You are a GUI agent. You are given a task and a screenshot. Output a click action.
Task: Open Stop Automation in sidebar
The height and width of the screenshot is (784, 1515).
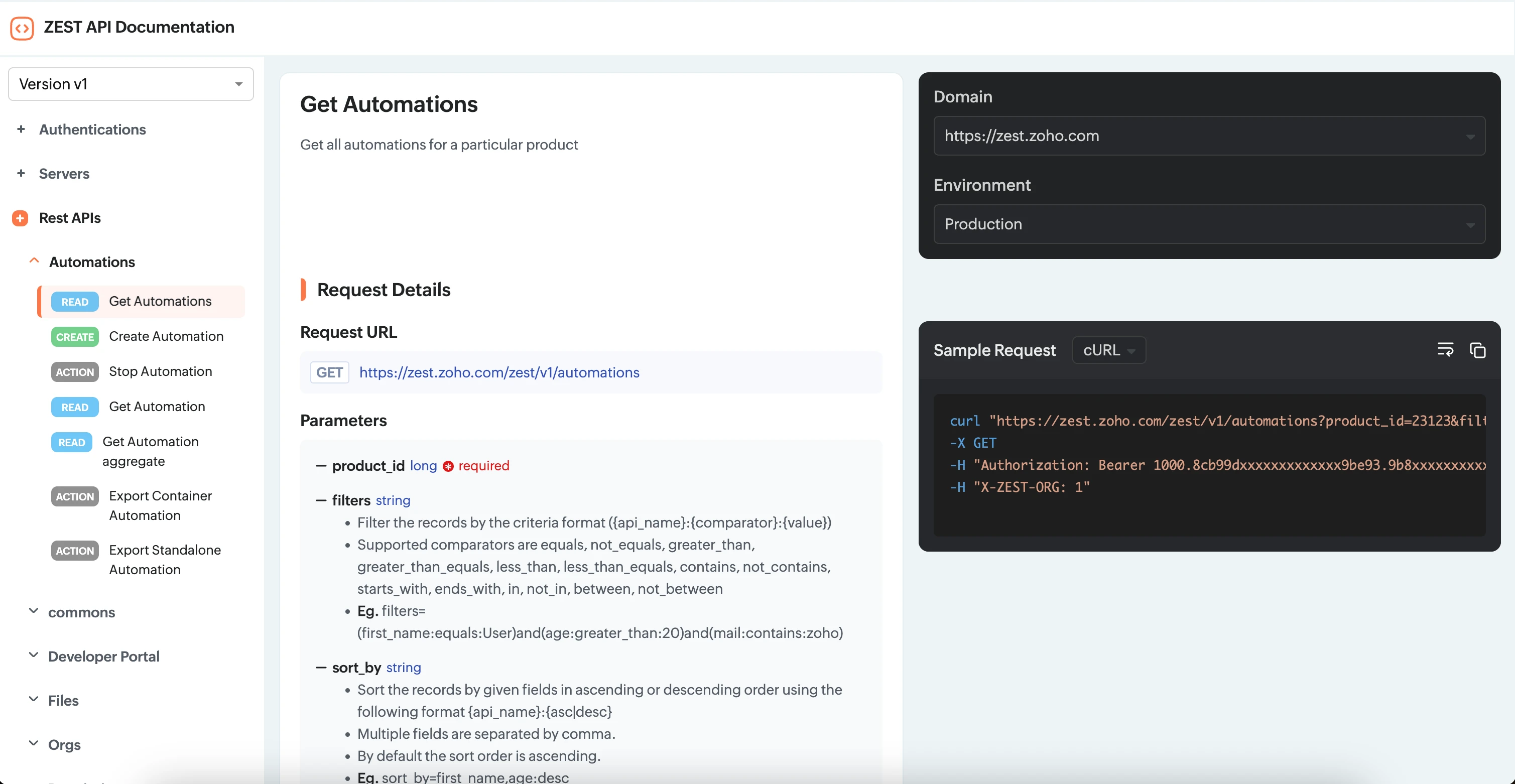click(160, 372)
